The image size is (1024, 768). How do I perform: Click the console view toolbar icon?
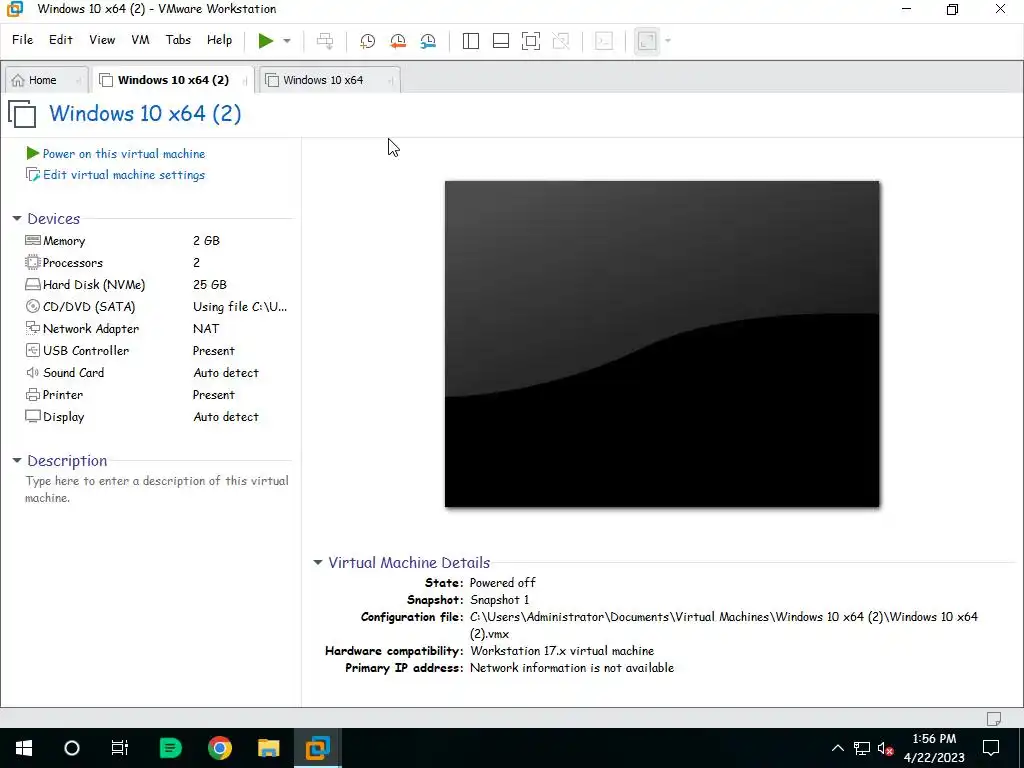click(604, 40)
